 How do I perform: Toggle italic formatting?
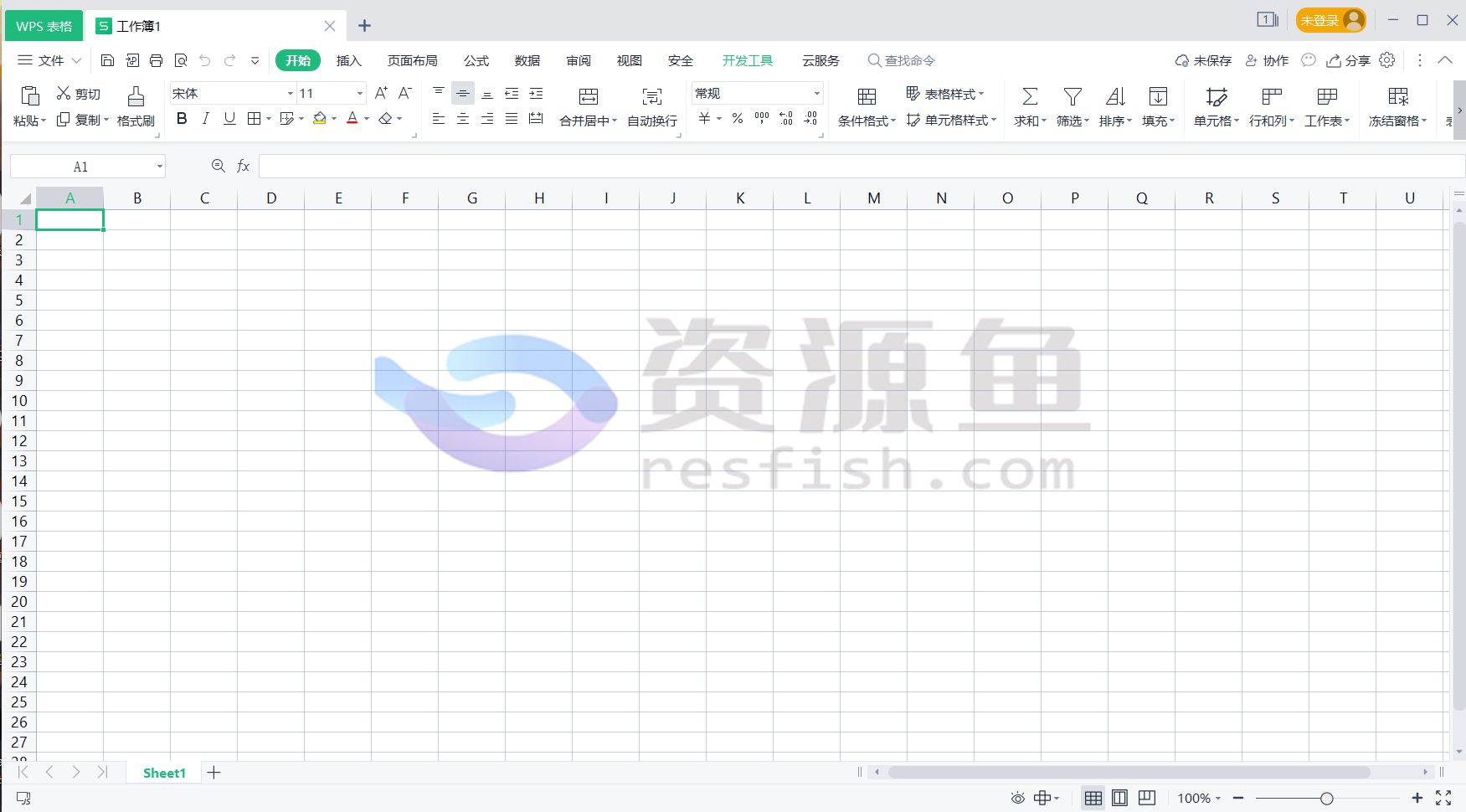pyautogui.click(x=205, y=119)
